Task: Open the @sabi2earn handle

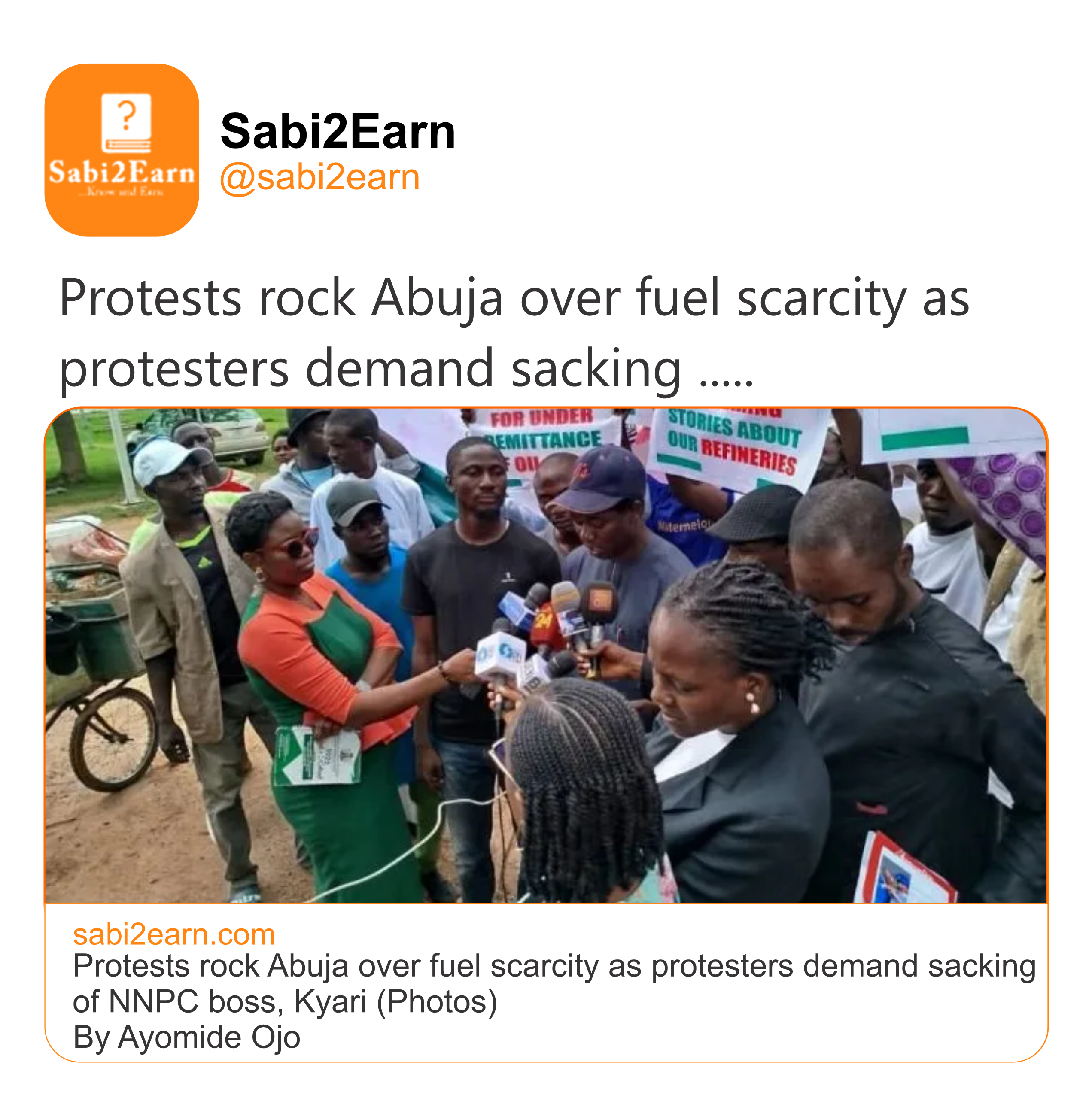Action: coord(319,177)
